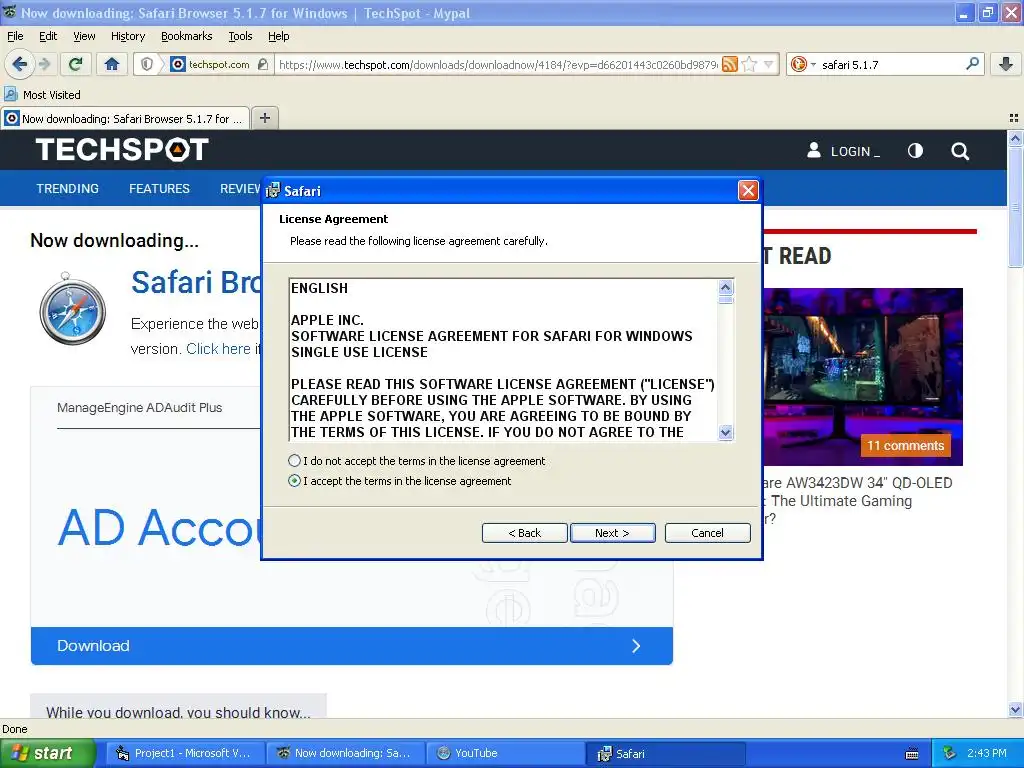1024x768 pixels.
Task: Click the 'safari 5.1.7' search field
Action: pyautogui.click(x=891, y=64)
